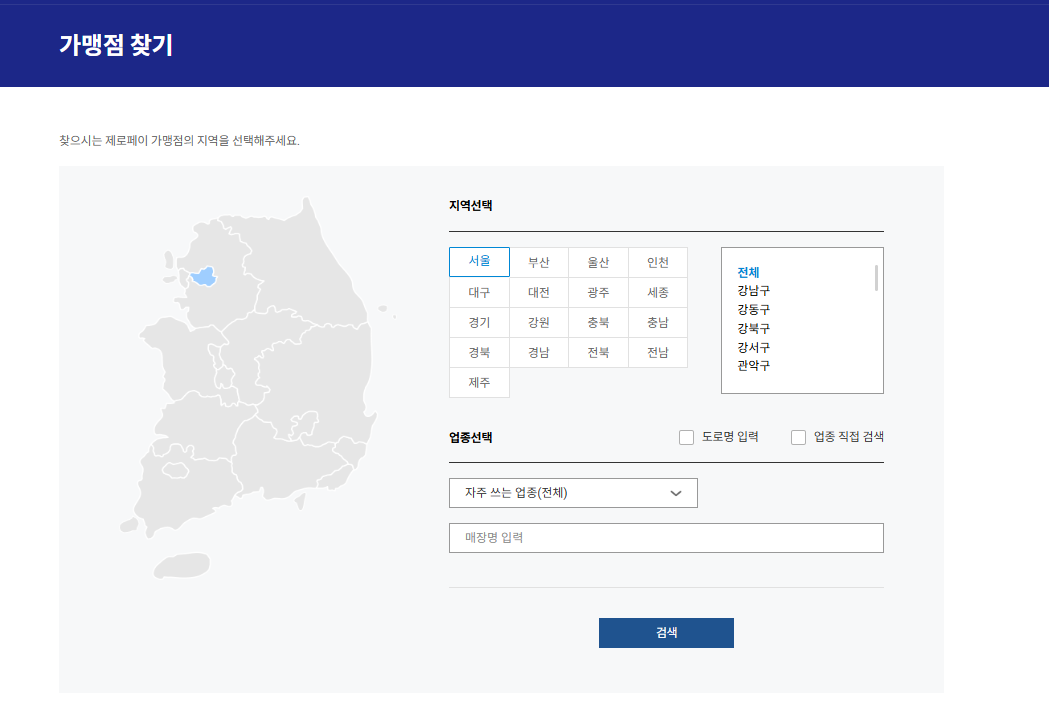This screenshot has width=1049, height=716.
Task: Choose 대구 in the region grid
Action: [479, 292]
